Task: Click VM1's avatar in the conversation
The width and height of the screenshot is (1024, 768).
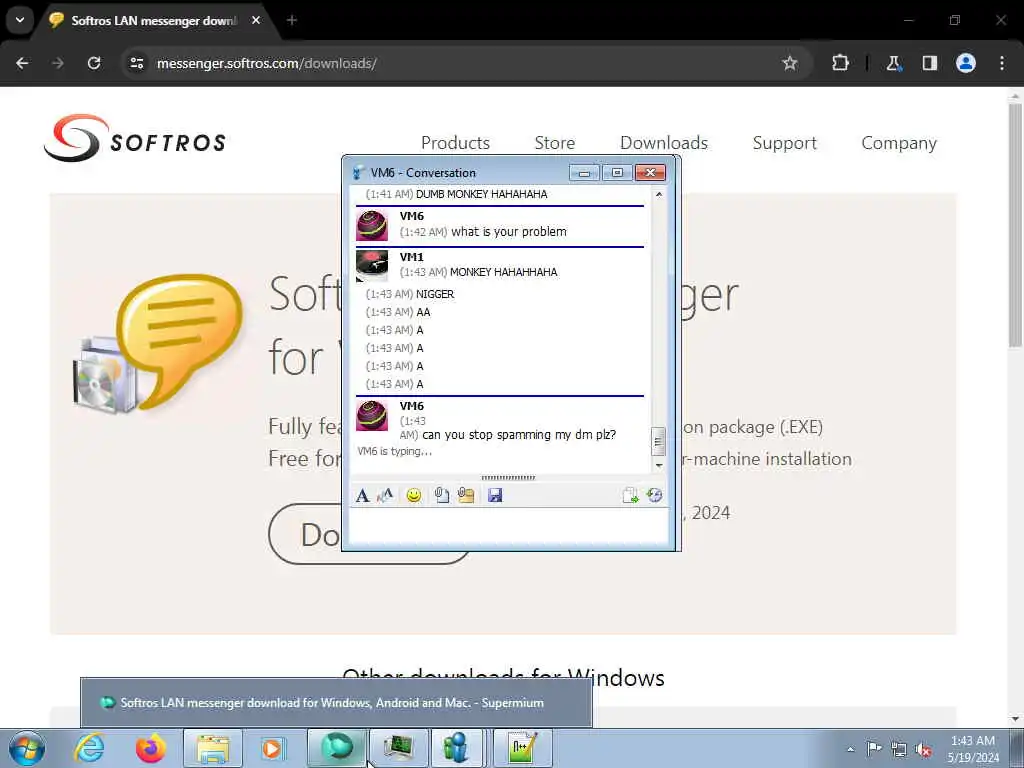Action: coord(372,266)
